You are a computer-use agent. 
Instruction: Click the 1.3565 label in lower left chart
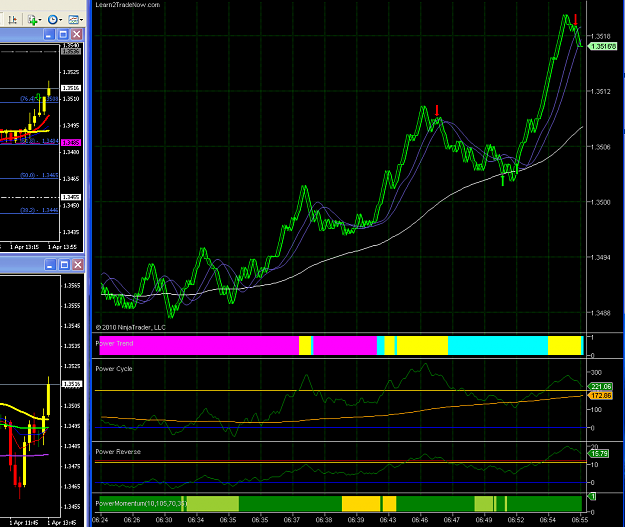pyautogui.click(x=72, y=285)
